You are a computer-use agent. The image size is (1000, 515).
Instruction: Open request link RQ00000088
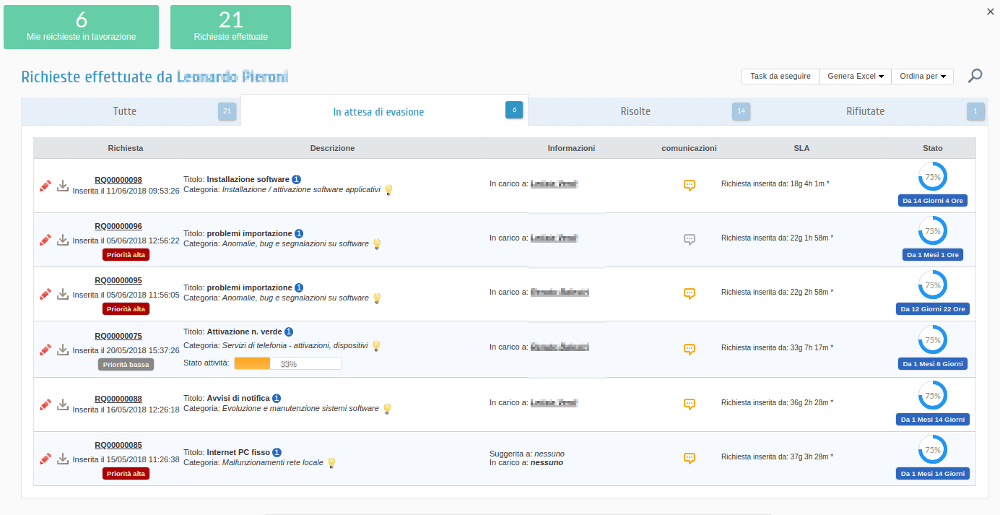click(118, 399)
